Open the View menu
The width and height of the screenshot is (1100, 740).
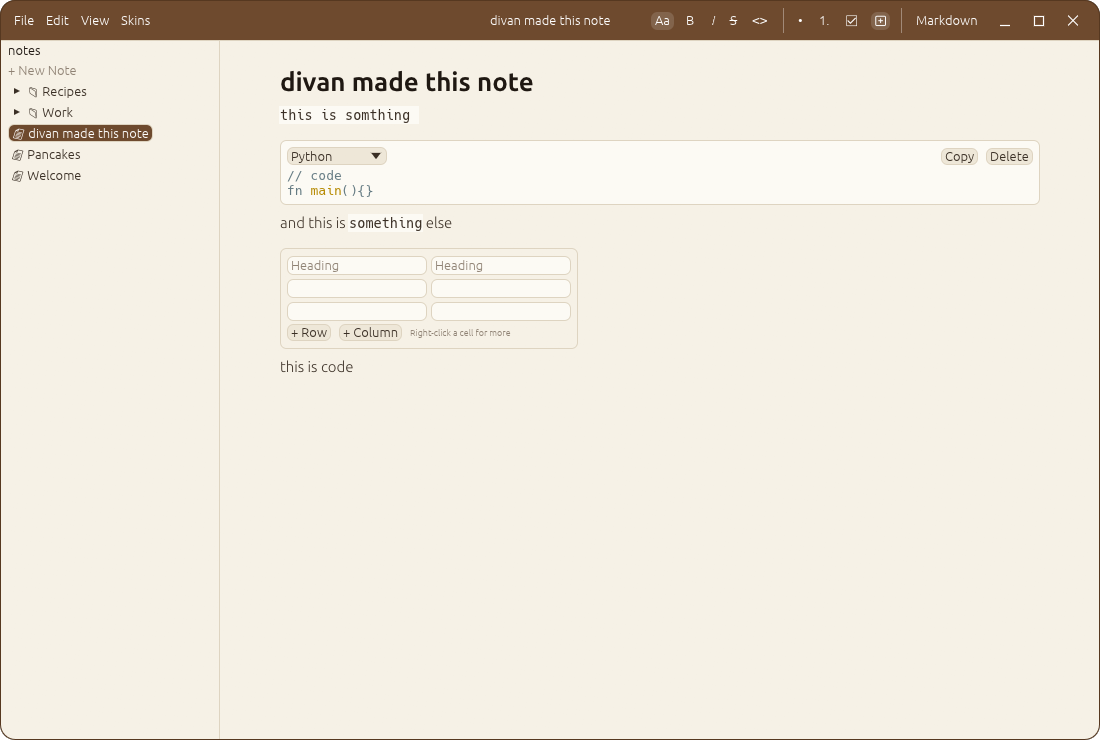(95, 20)
